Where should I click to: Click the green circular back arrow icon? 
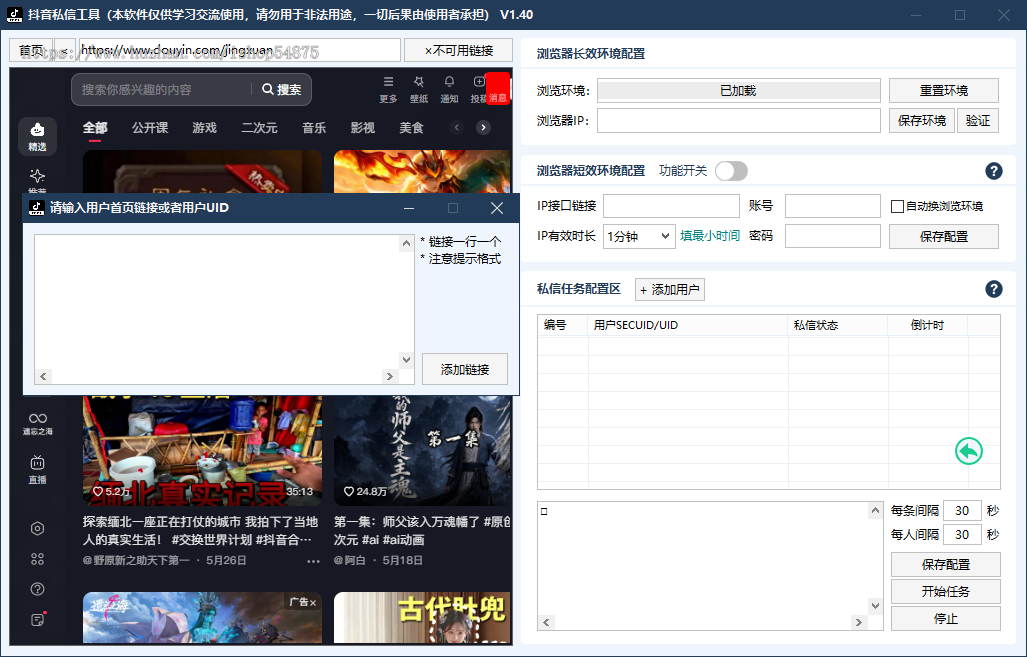click(x=969, y=451)
